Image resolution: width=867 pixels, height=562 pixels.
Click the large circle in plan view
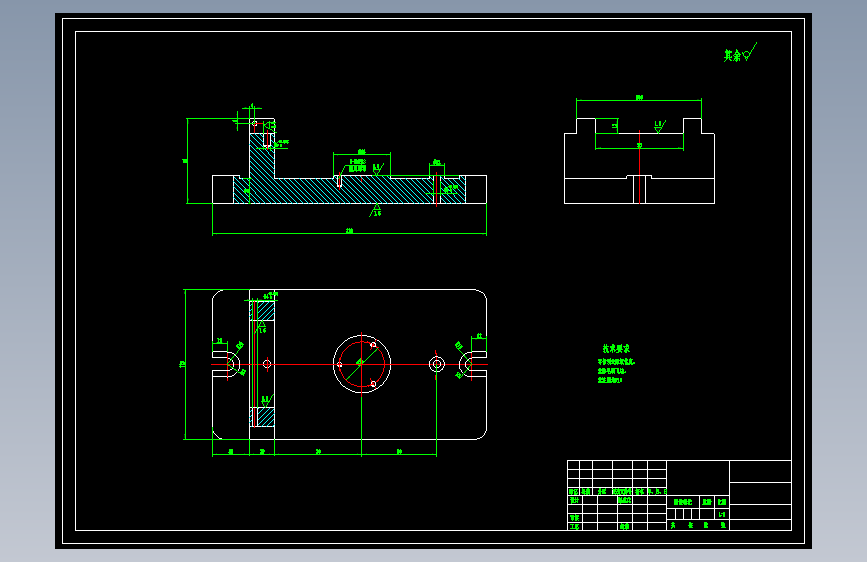pos(362,364)
